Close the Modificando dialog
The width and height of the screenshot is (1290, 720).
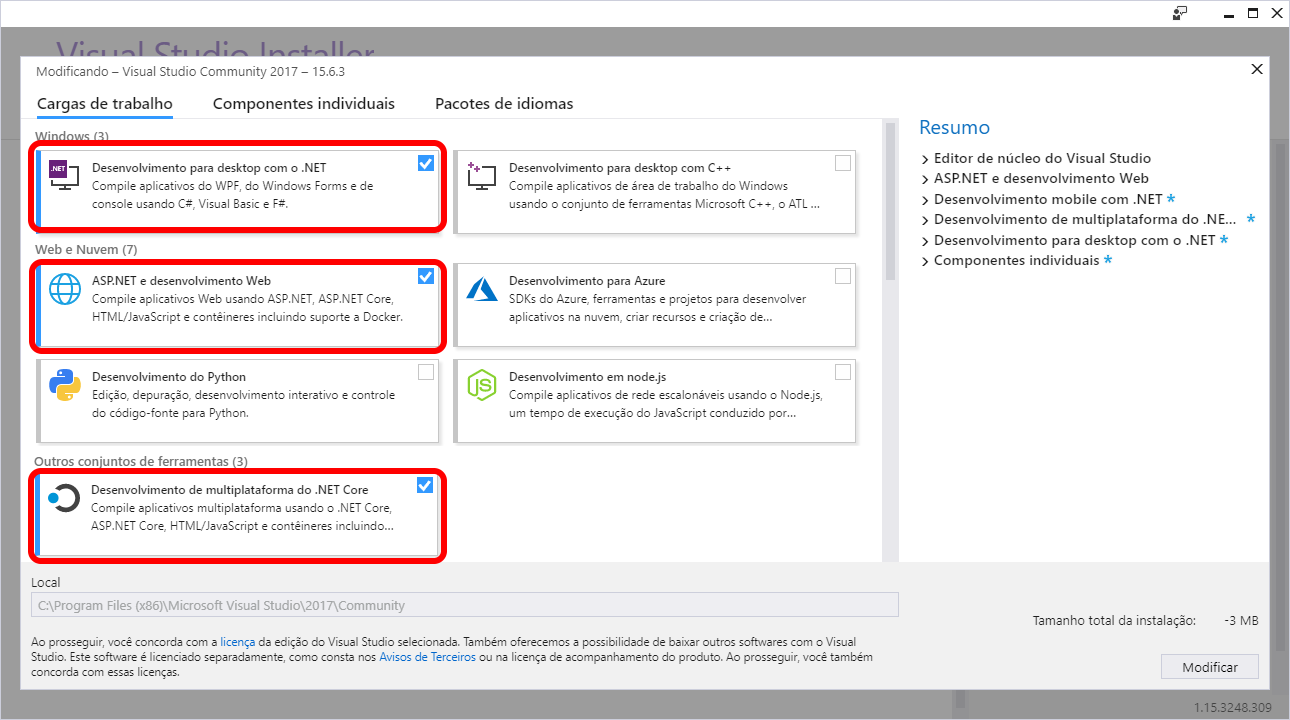[1257, 69]
